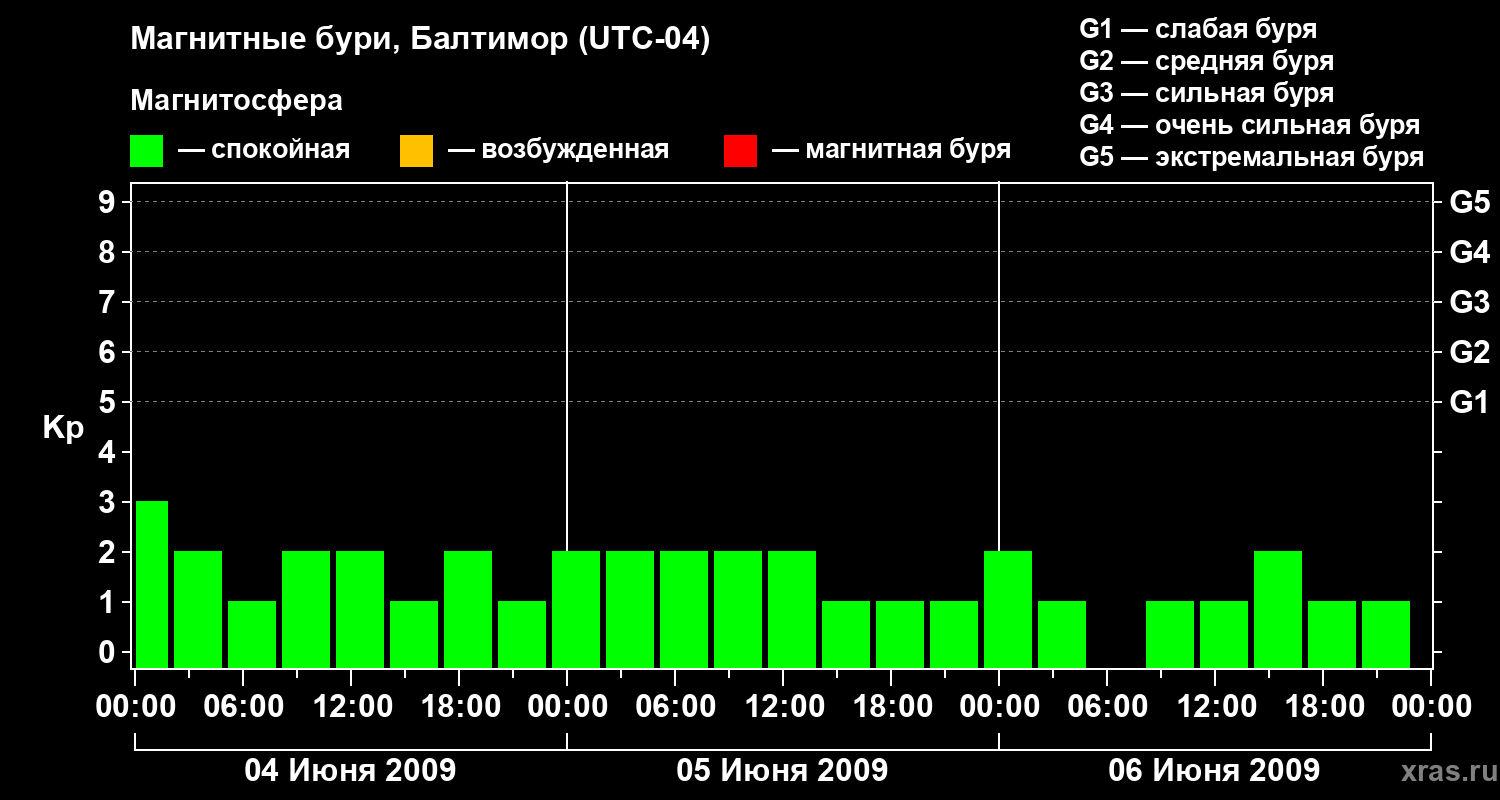Click the red 'магнитная буря' legend swatch
The height and width of the screenshot is (800, 1500).
tap(740, 151)
